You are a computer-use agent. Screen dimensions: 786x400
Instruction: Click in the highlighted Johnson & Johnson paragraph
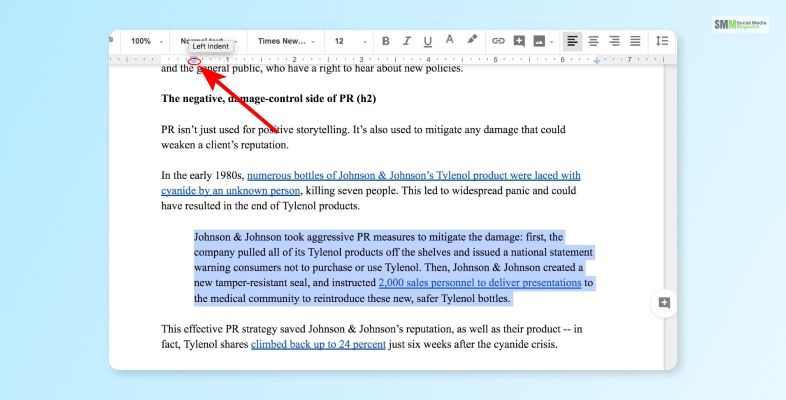click(x=394, y=268)
